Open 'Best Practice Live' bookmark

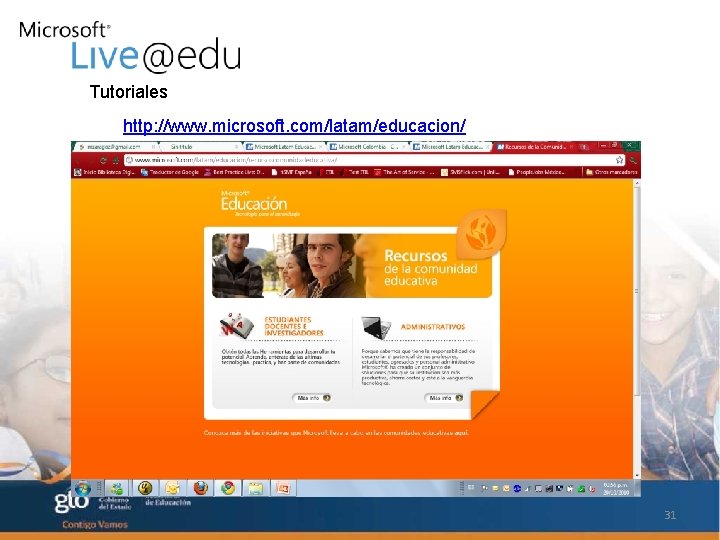click(234, 172)
